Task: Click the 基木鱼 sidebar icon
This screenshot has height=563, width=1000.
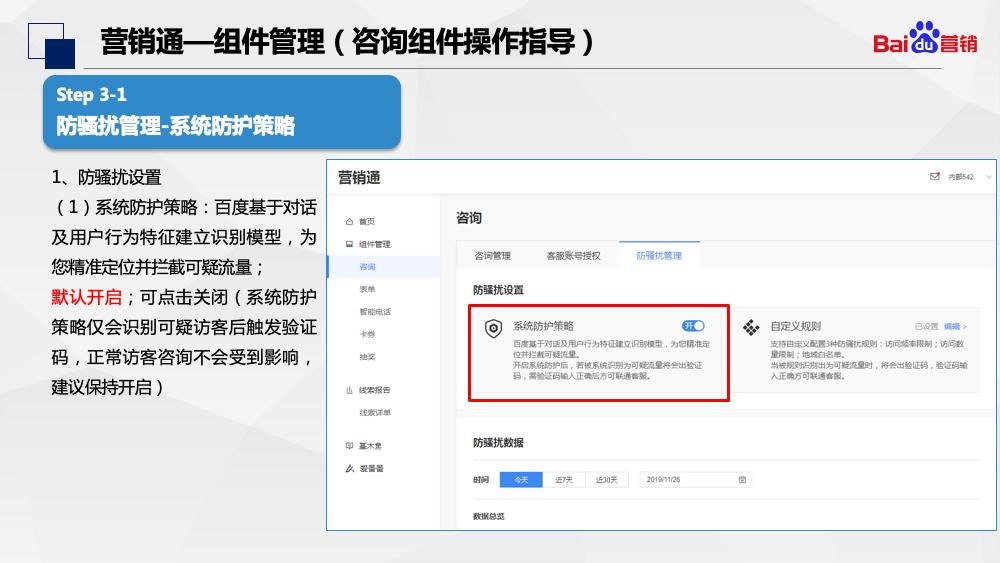Action: tap(348, 445)
